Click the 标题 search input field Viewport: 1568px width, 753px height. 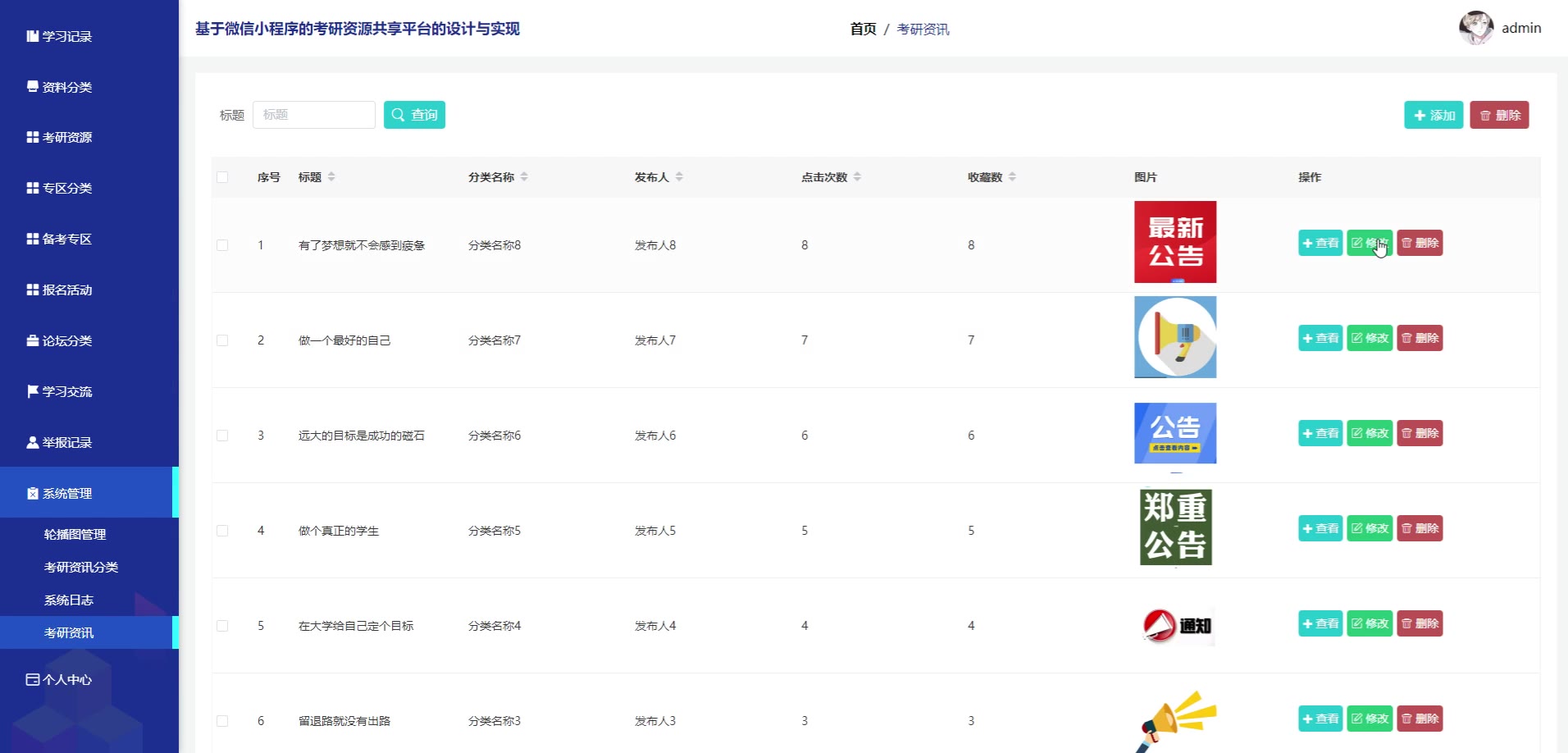[313, 115]
